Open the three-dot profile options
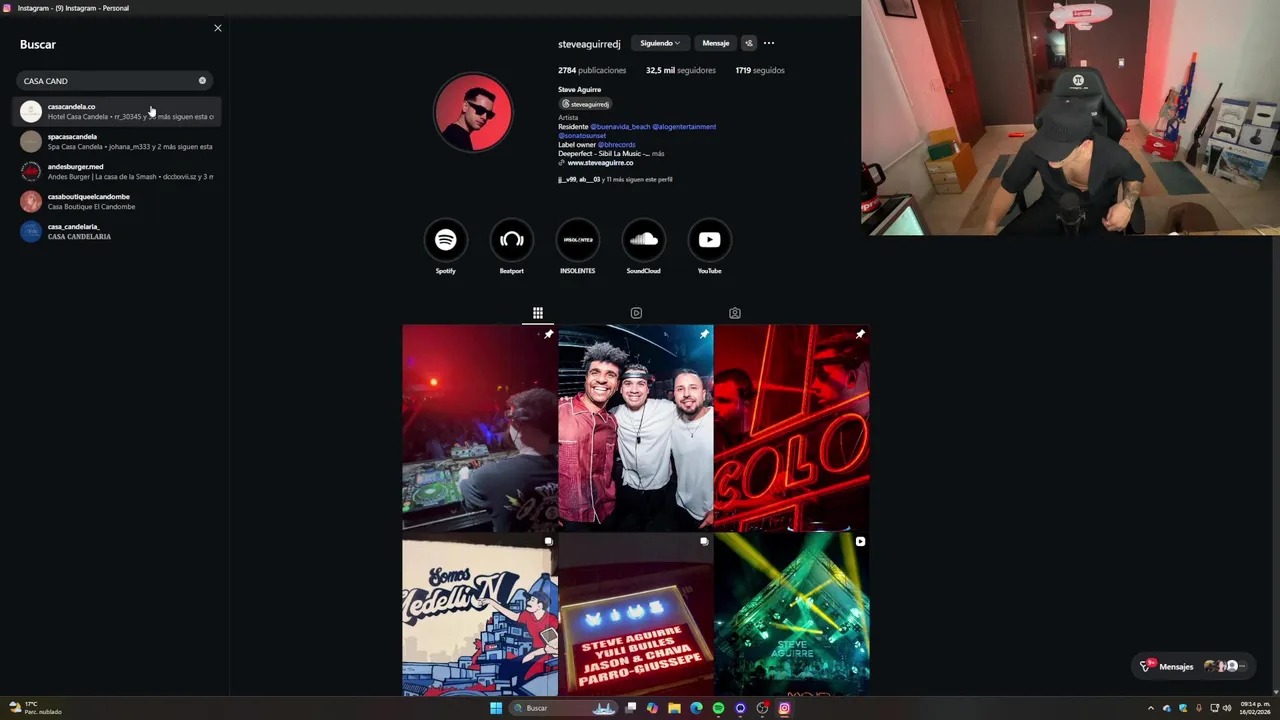Image resolution: width=1280 pixels, height=720 pixels. [x=769, y=43]
